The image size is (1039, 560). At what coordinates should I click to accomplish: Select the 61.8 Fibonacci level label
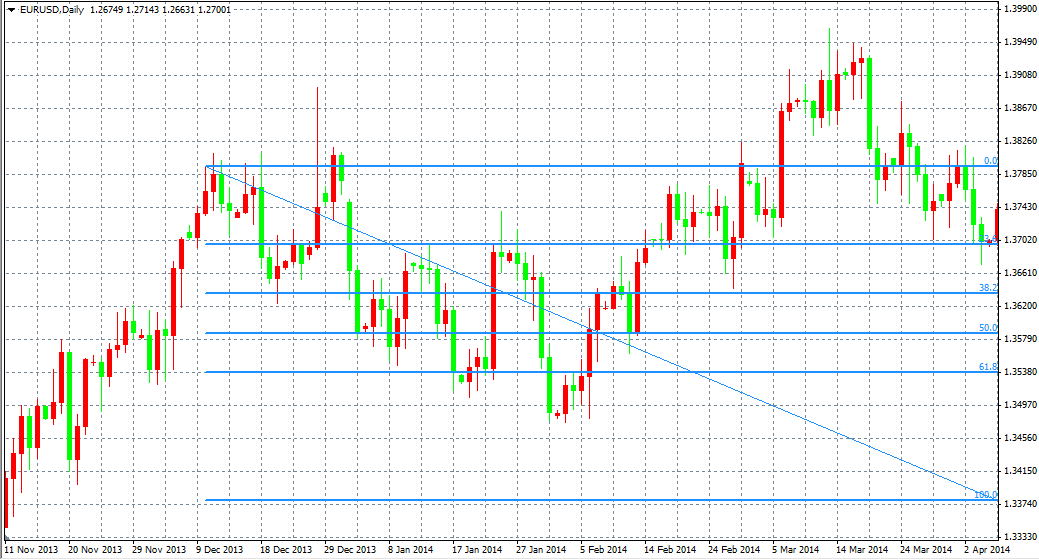pyautogui.click(x=988, y=367)
